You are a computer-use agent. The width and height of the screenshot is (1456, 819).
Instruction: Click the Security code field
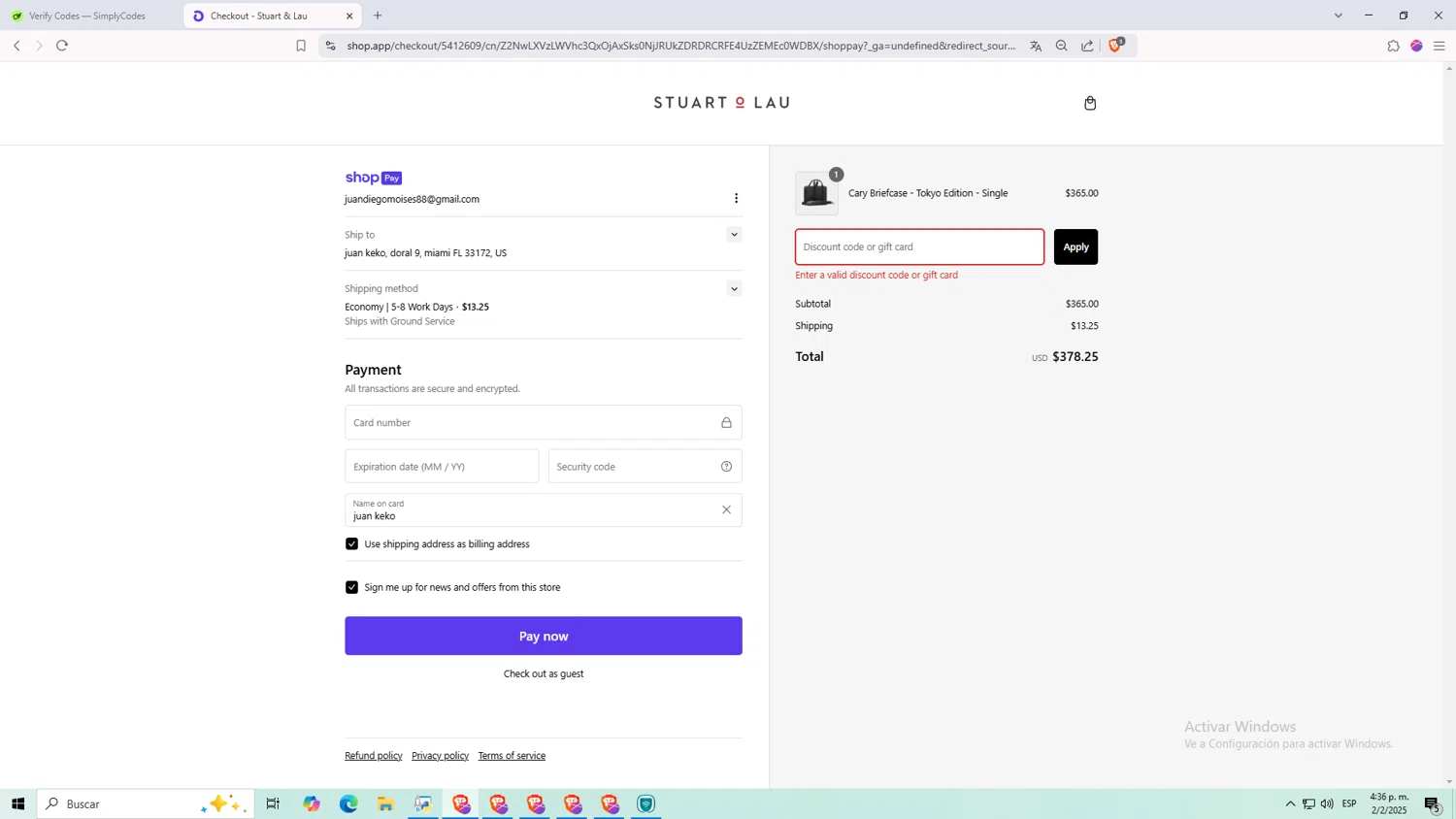[x=645, y=466]
